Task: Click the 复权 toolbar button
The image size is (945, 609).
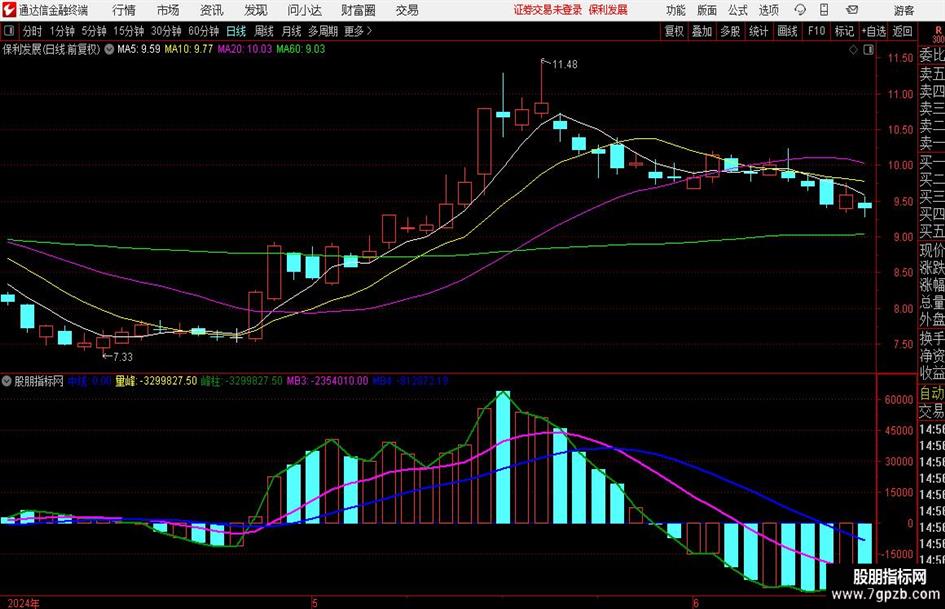Action: 674,31
